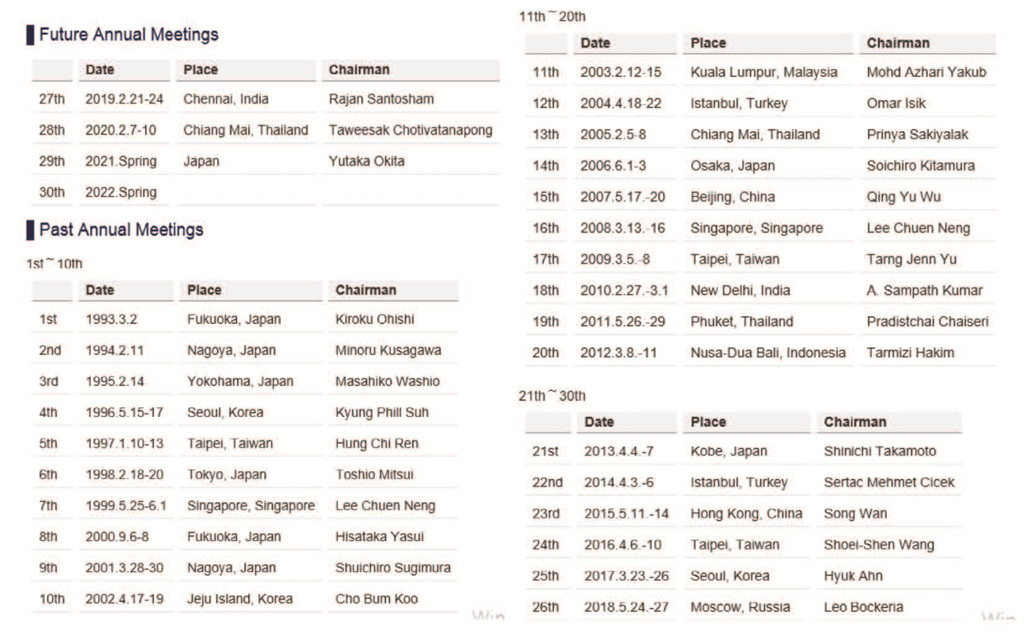Select the 1st~10th section label
Image resolution: width=1024 pixels, height=638 pixels.
click(54, 263)
